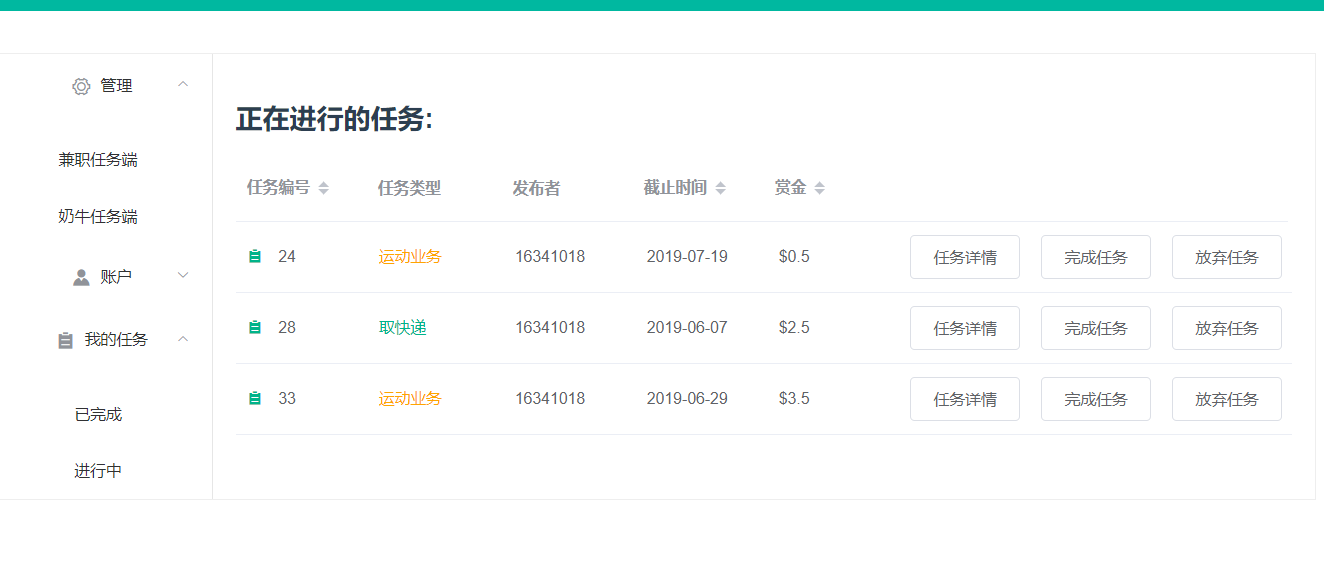The height and width of the screenshot is (564, 1324).
Task: Click the gear icon beside 管理
Action: 81,87
